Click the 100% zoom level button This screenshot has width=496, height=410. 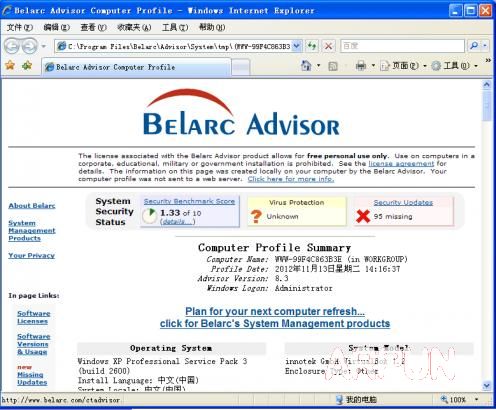coord(453,399)
